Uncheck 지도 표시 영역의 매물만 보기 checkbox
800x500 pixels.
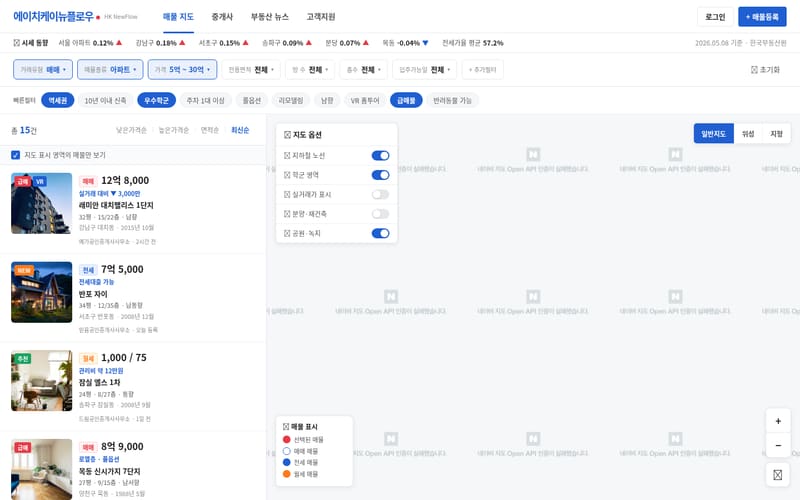(15, 155)
